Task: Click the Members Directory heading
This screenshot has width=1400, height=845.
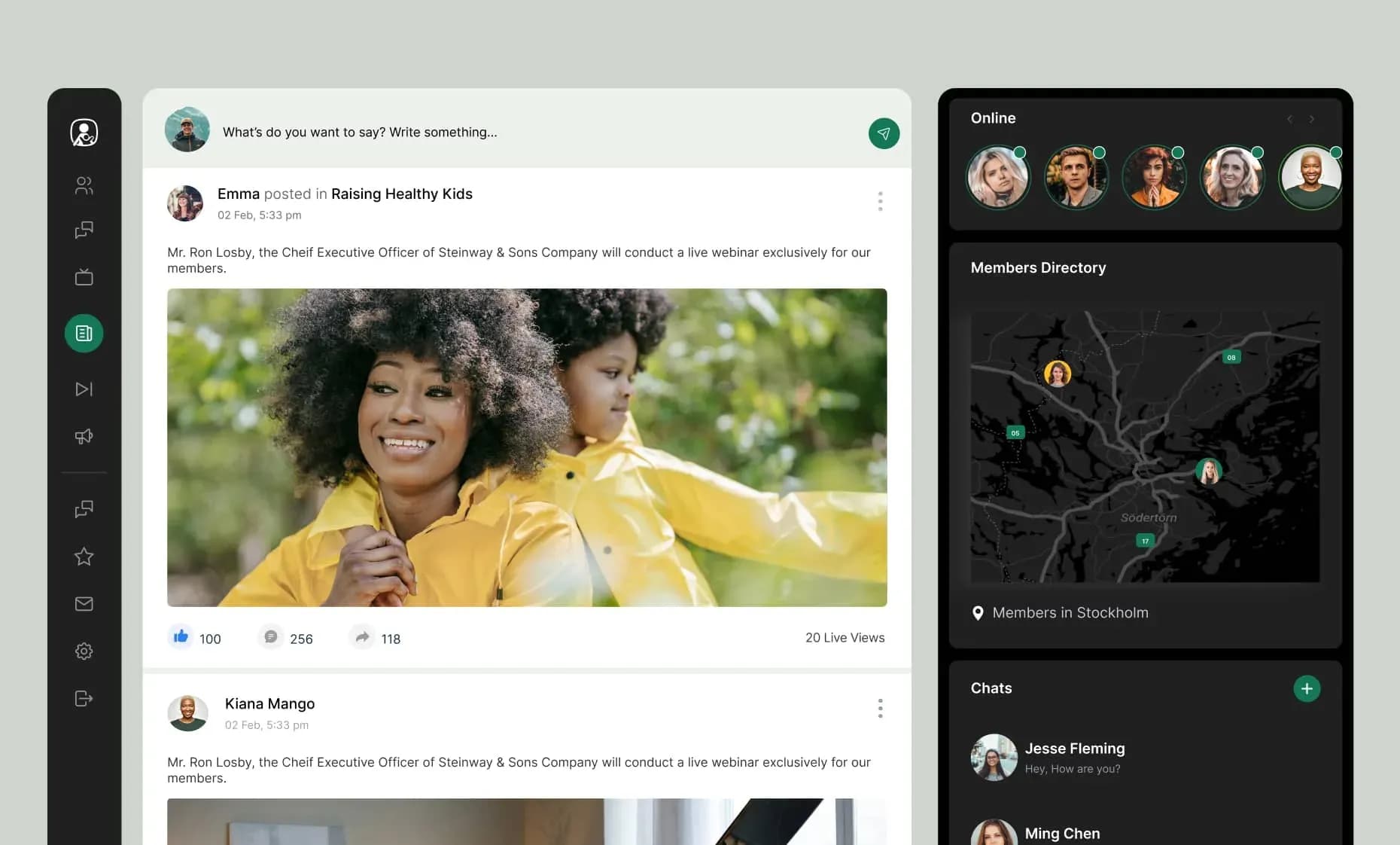Action: pos(1039,268)
